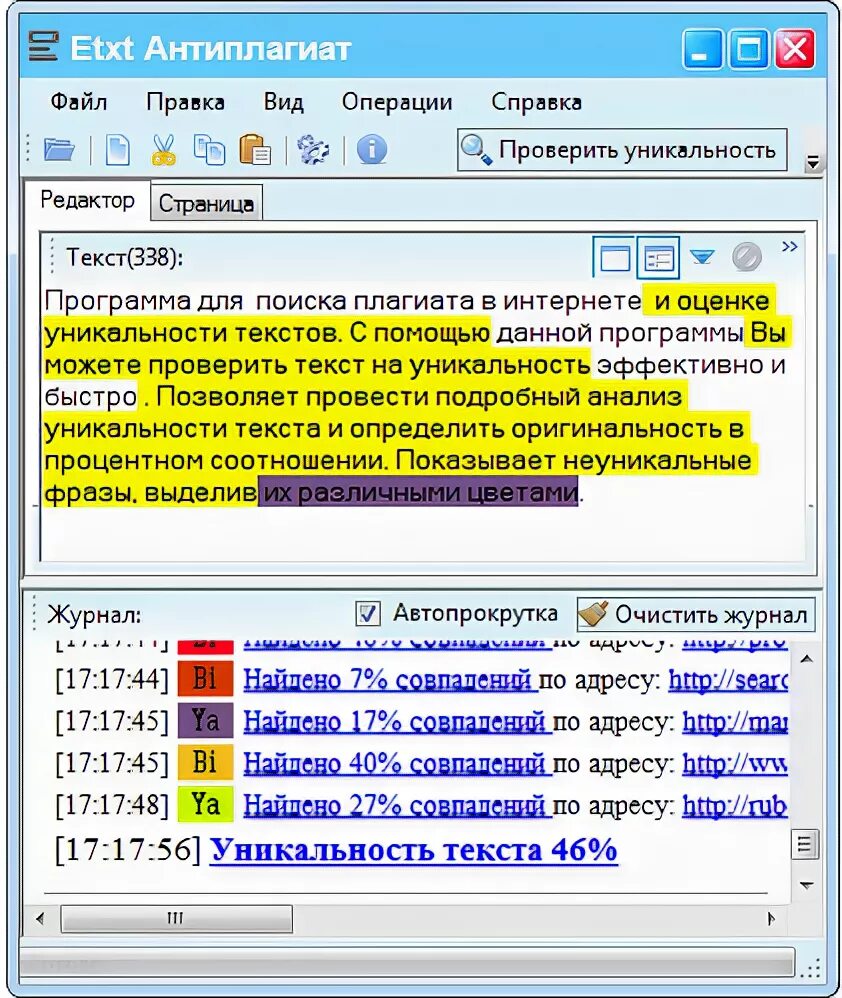842x998 pixels.
Task: Click the yellow Bi badge at 17:17:45
Action: pos(205,762)
